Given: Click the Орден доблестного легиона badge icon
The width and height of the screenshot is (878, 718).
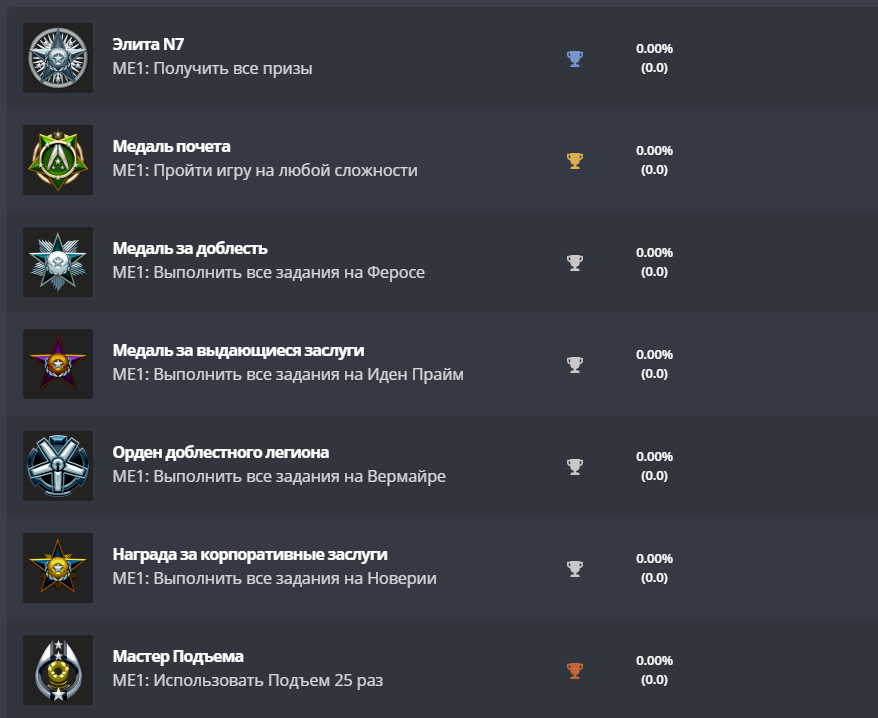Looking at the screenshot, I should pos(58,466).
